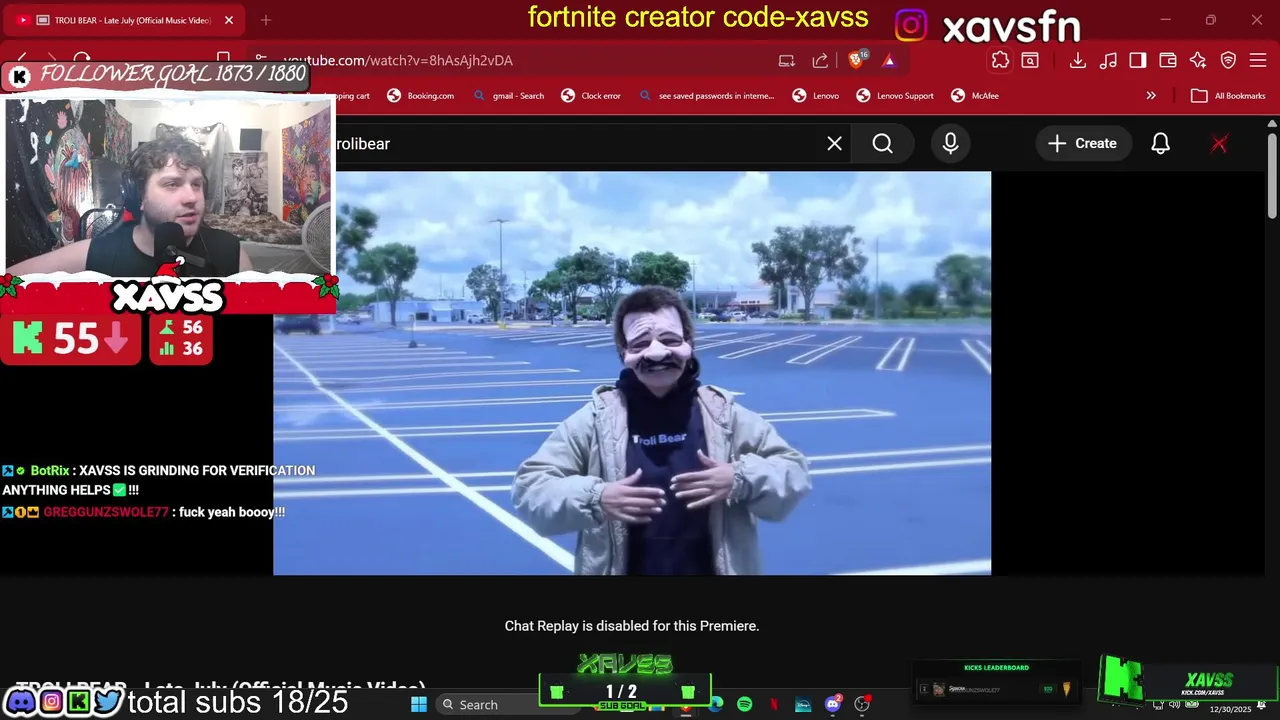Open the McAfee bookmark

974,96
